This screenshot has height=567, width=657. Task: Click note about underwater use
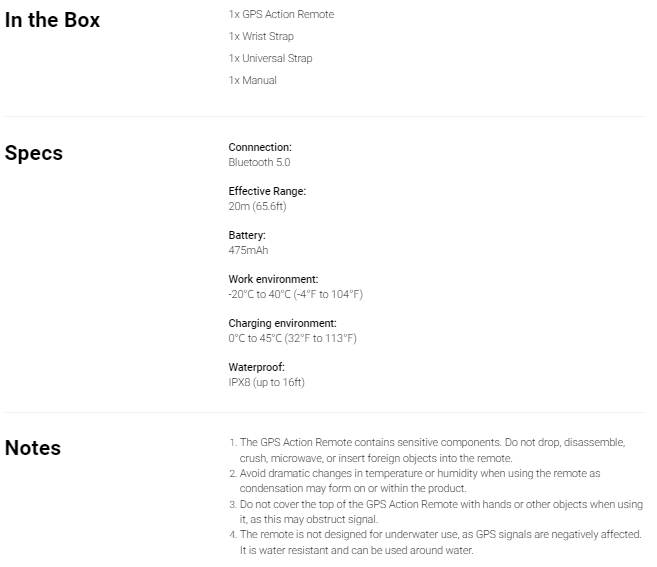435,542
